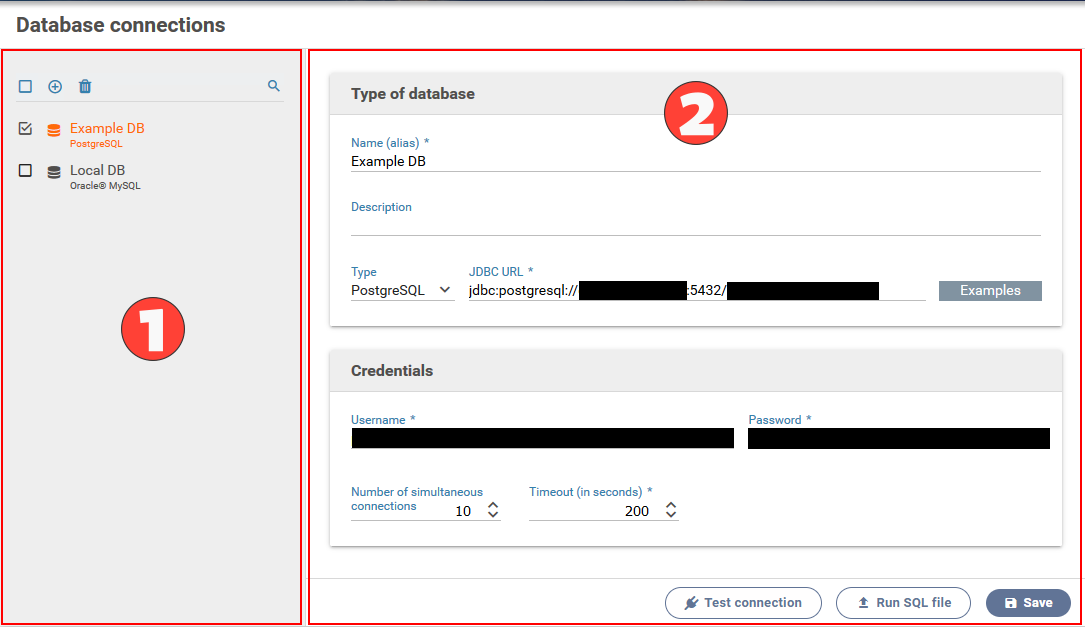Click the orange Example DB database icon
The width and height of the screenshot is (1085, 627).
coord(54,130)
